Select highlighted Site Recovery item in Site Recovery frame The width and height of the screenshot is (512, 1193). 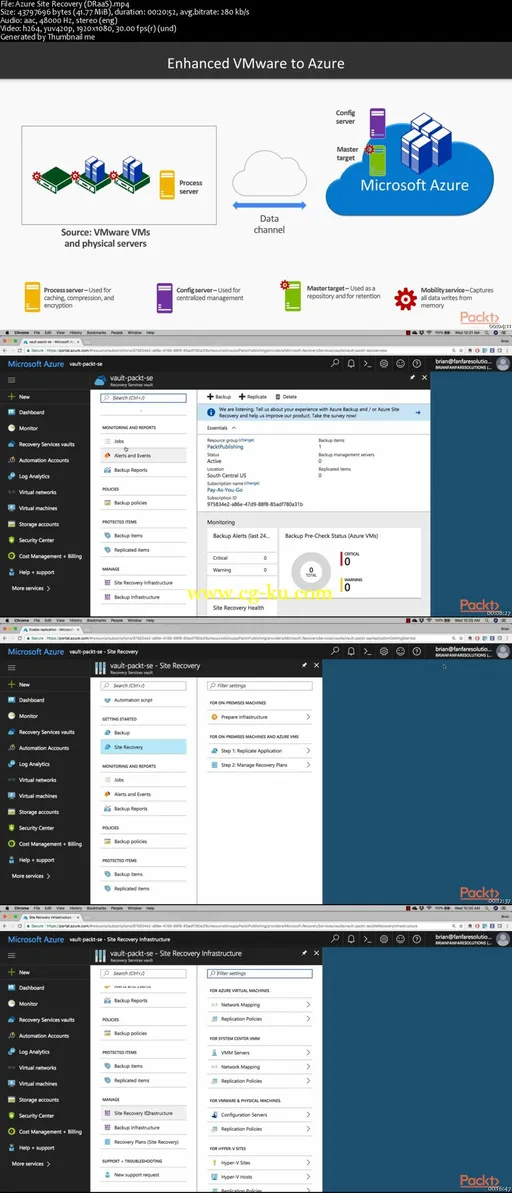(x=143, y=747)
